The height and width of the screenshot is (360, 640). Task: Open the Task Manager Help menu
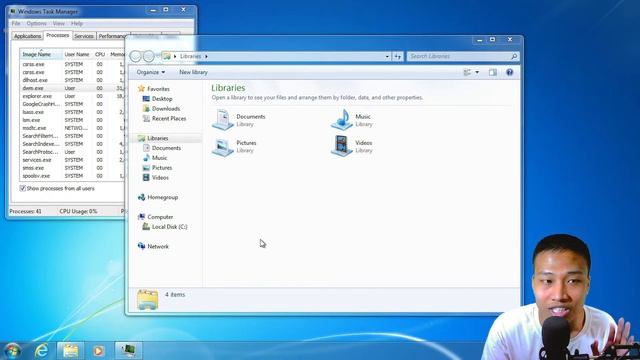click(77, 24)
